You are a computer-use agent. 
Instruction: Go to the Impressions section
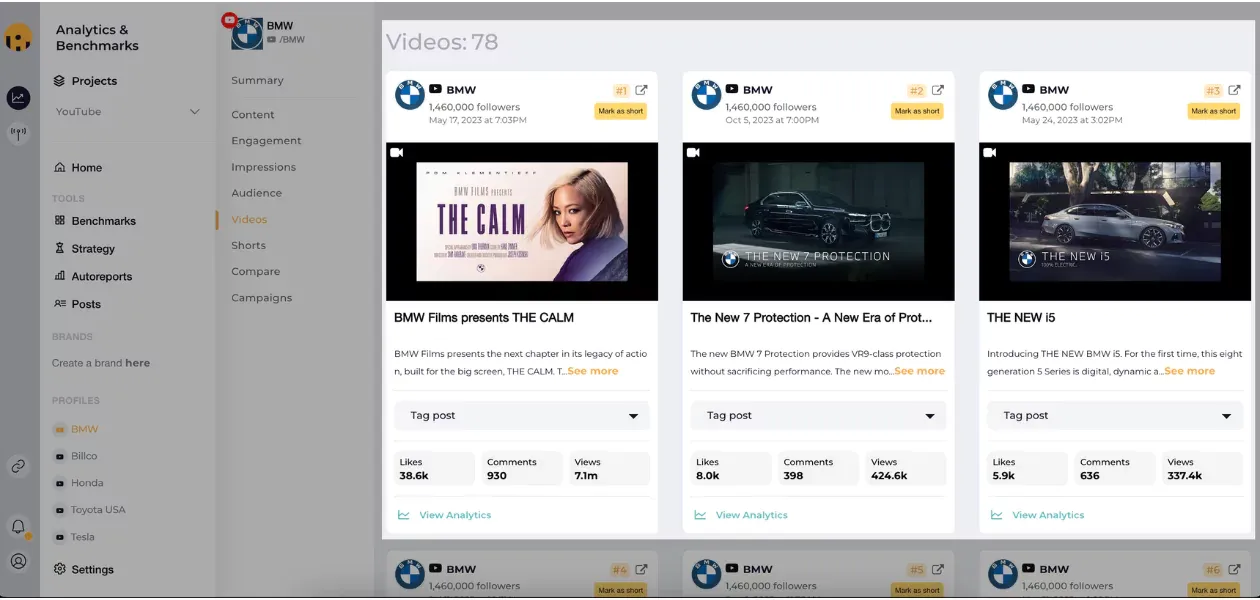pyautogui.click(x=263, y=167)
